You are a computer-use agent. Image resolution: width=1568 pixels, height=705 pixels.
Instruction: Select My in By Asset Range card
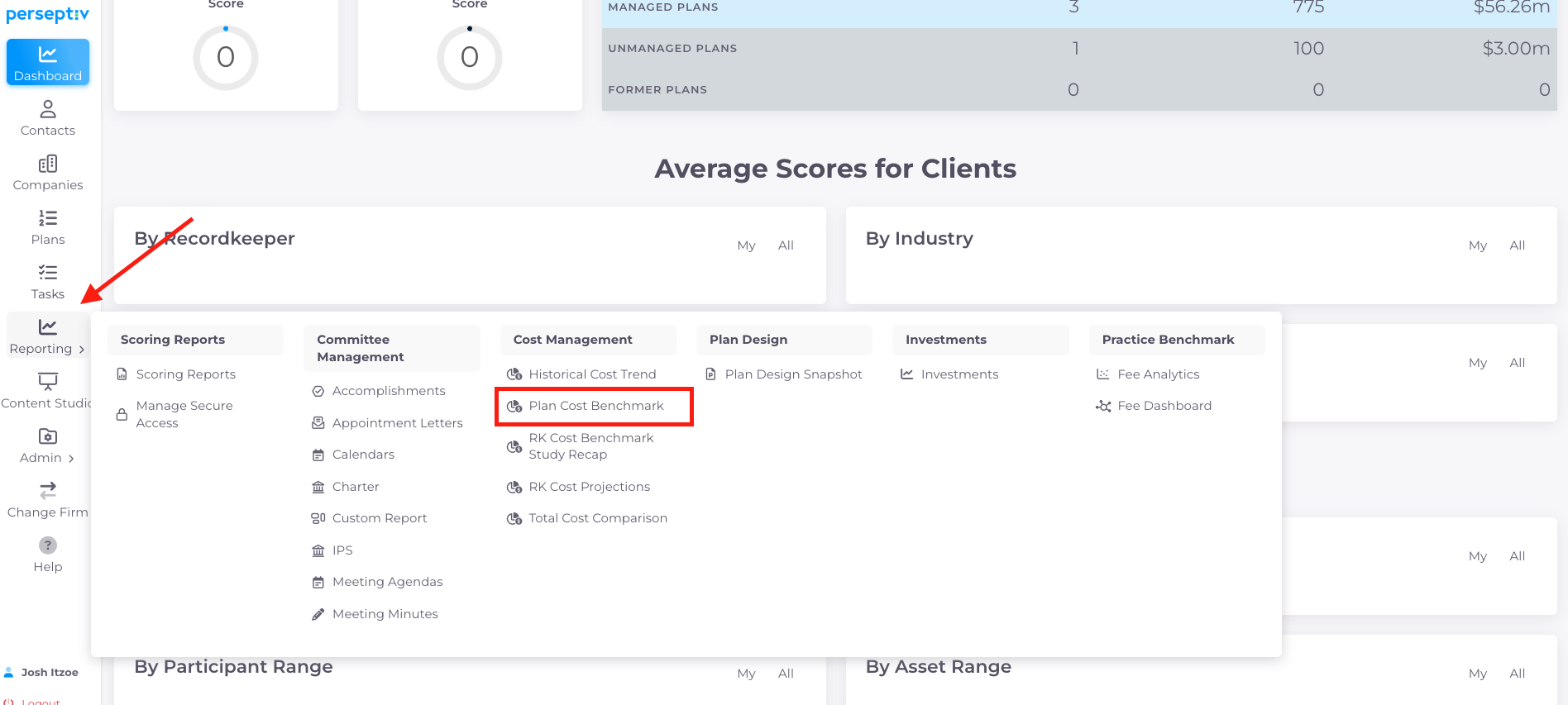1478,674
